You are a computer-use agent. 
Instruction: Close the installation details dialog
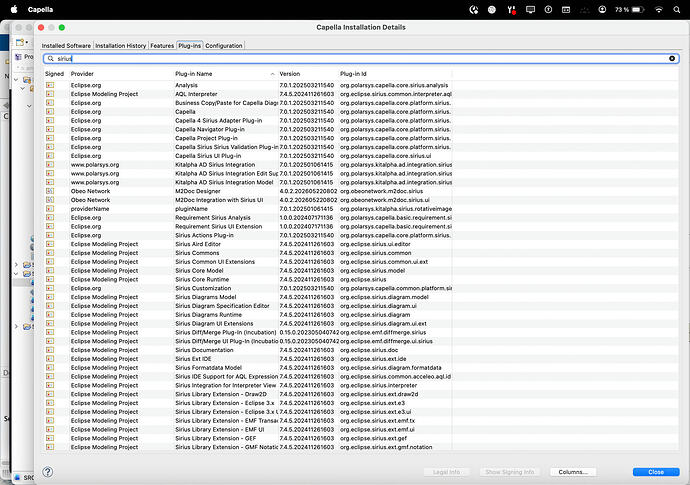656,472
